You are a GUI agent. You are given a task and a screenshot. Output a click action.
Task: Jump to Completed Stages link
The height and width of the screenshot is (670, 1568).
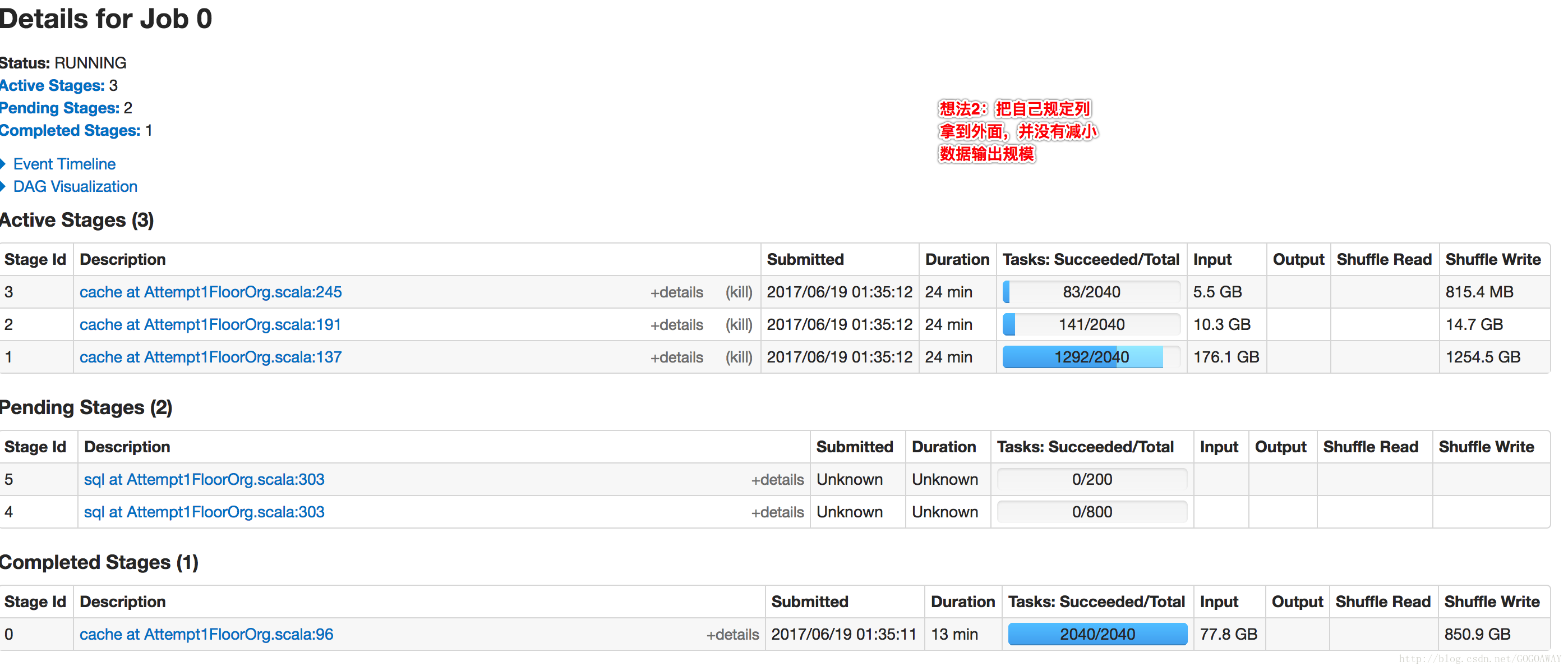click(x=70, y=130)
